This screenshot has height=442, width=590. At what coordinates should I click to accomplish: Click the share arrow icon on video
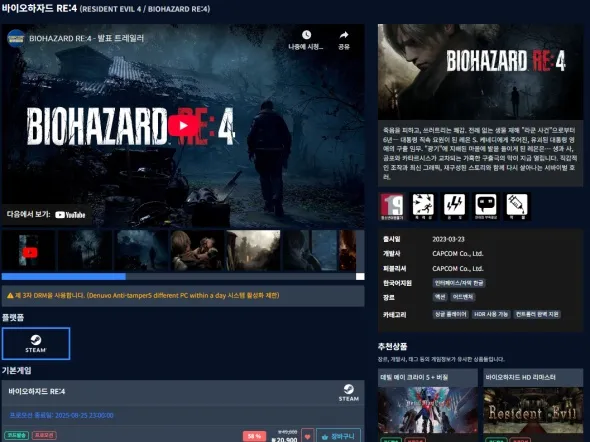[x=344, y=35]
